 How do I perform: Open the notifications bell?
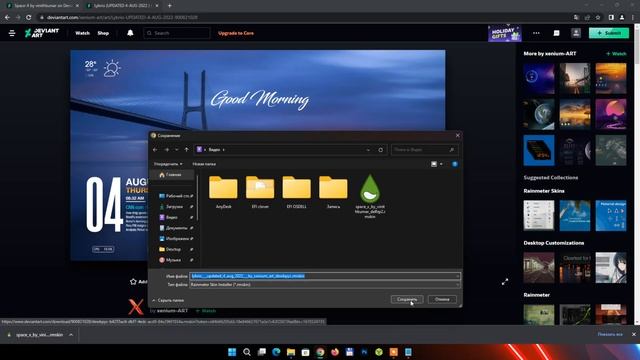point(130,33)
